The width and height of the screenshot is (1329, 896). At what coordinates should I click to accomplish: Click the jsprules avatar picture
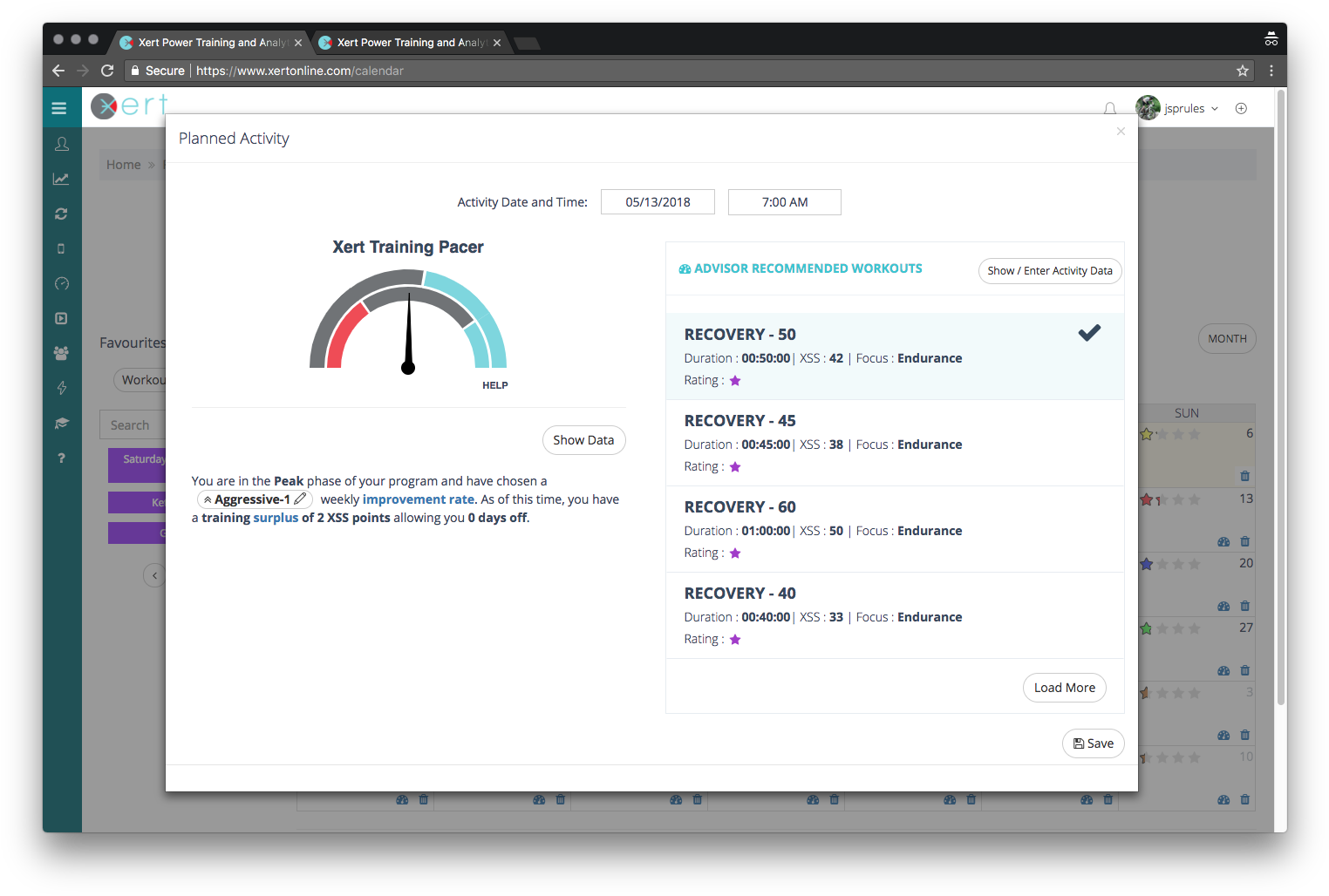tap(1148, 107)
